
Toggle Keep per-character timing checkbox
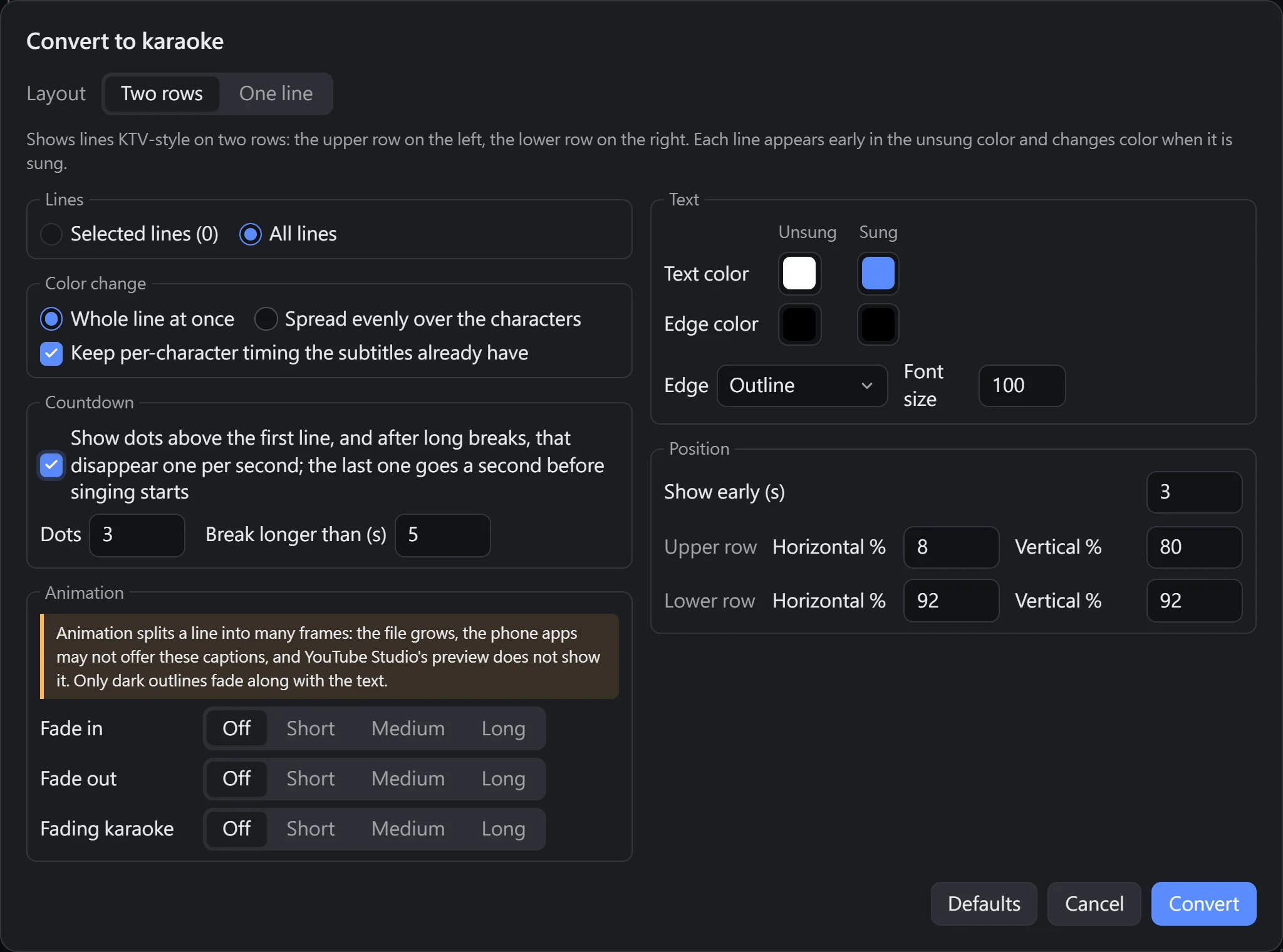pyautogui.click(x=51, y=353)
